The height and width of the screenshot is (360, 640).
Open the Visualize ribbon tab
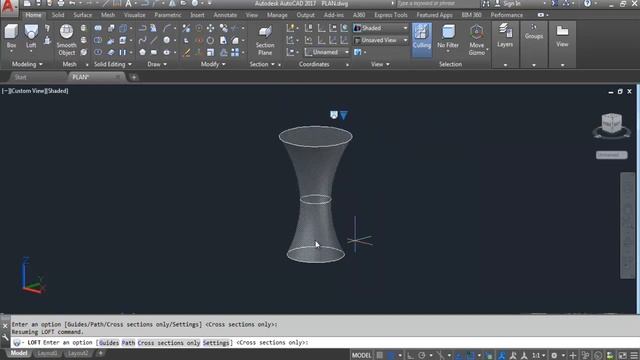(x=135, y=15)
